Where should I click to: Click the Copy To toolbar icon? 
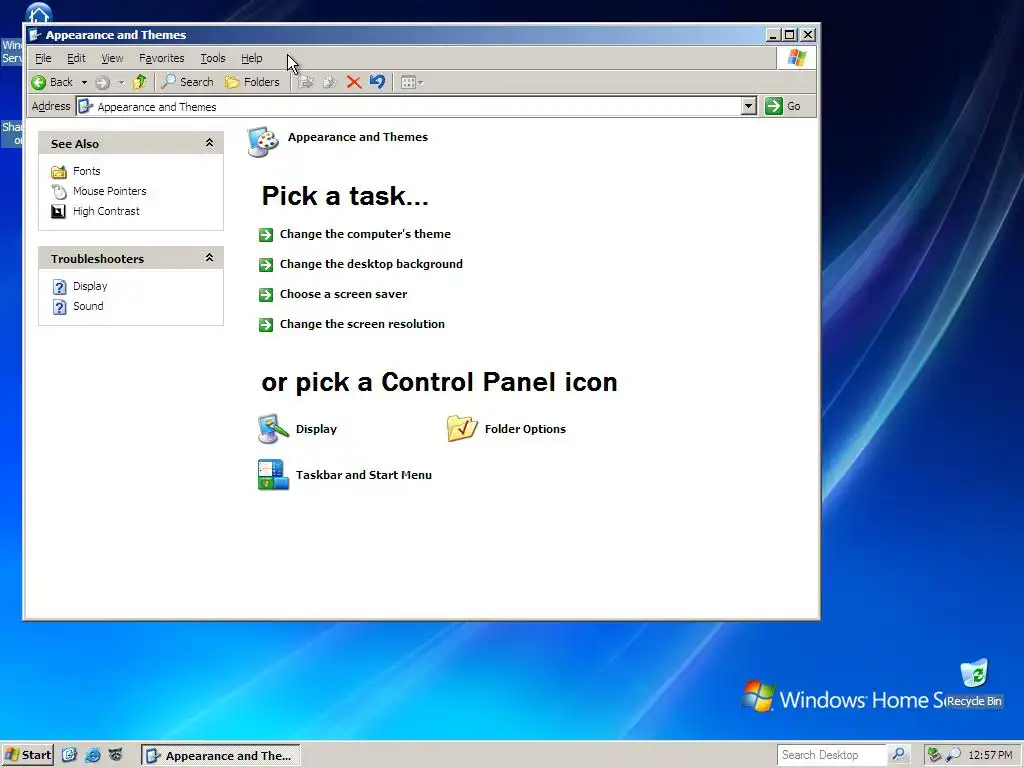point(330,82)
